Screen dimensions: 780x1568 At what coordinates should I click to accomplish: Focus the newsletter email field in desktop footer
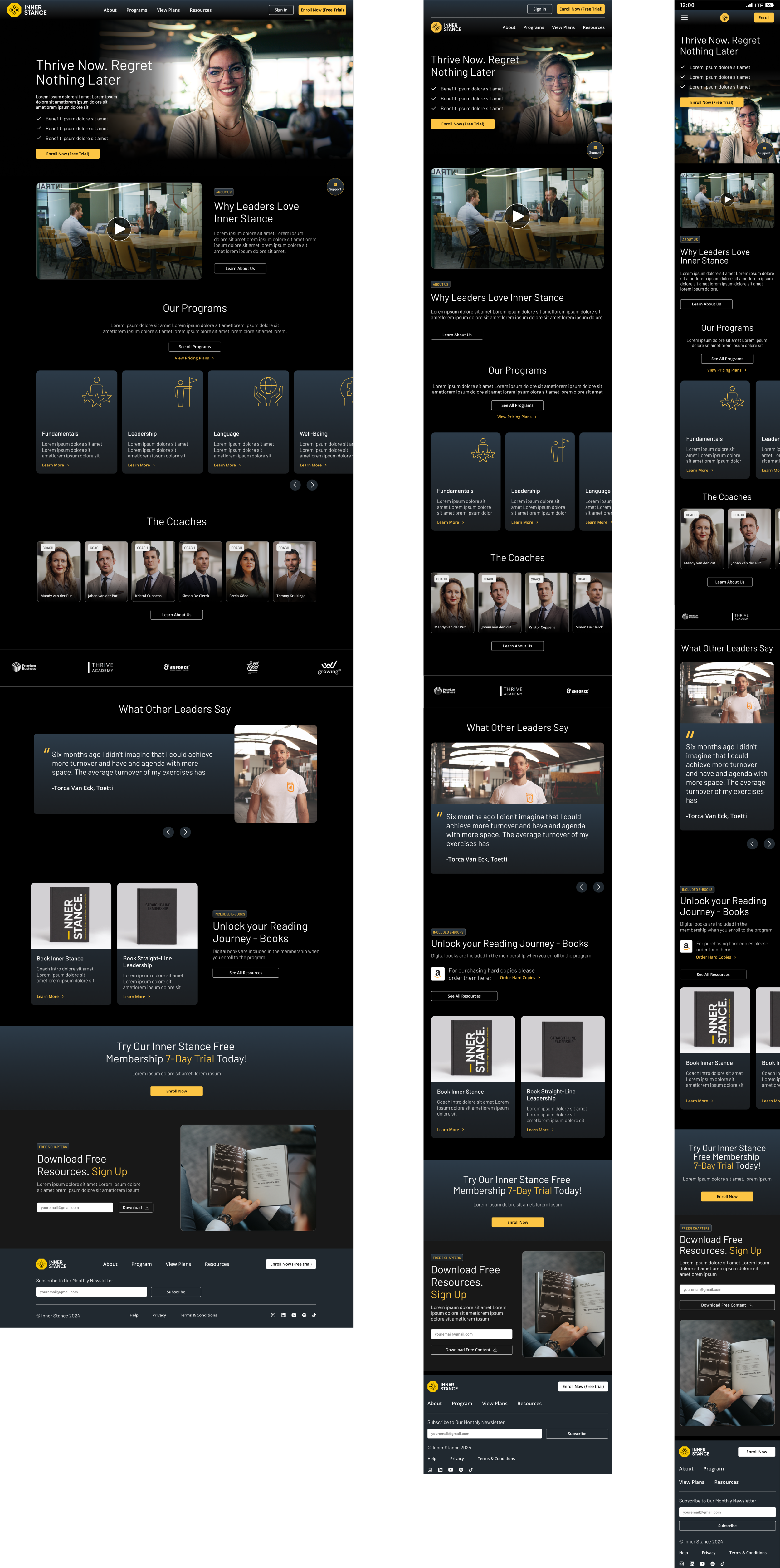91,1292
